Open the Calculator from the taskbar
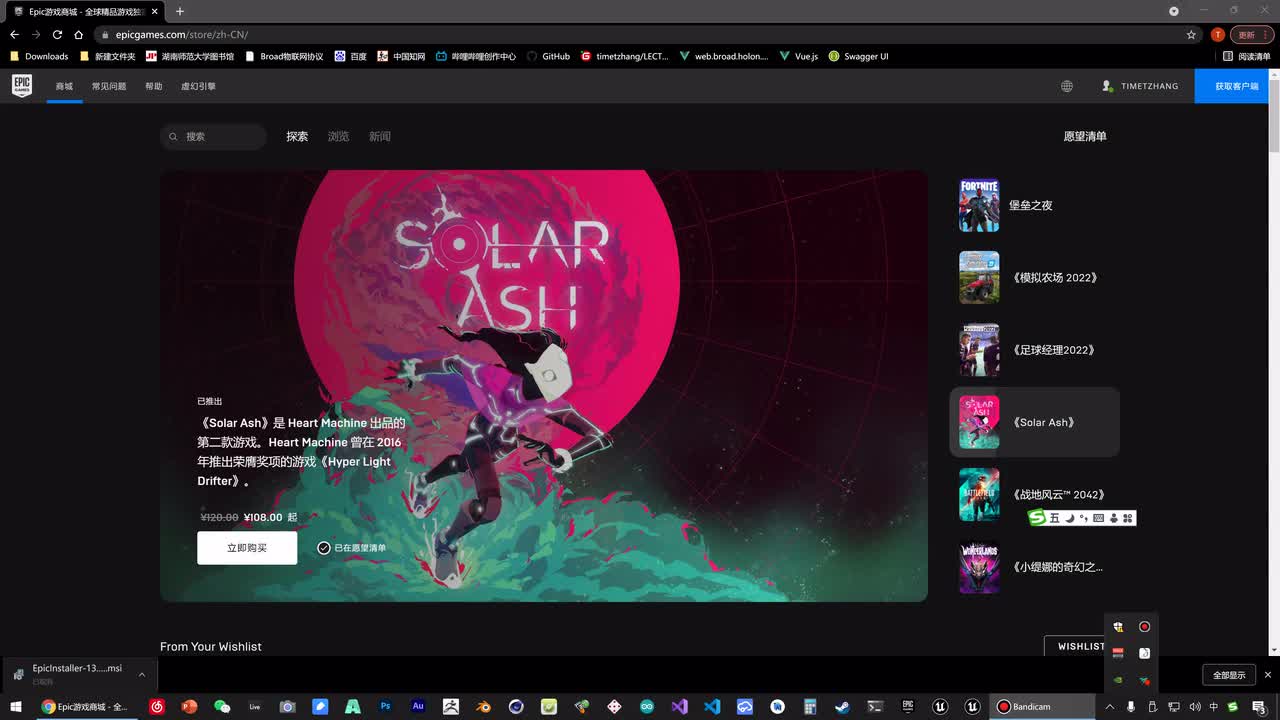 tap(810, 706)
